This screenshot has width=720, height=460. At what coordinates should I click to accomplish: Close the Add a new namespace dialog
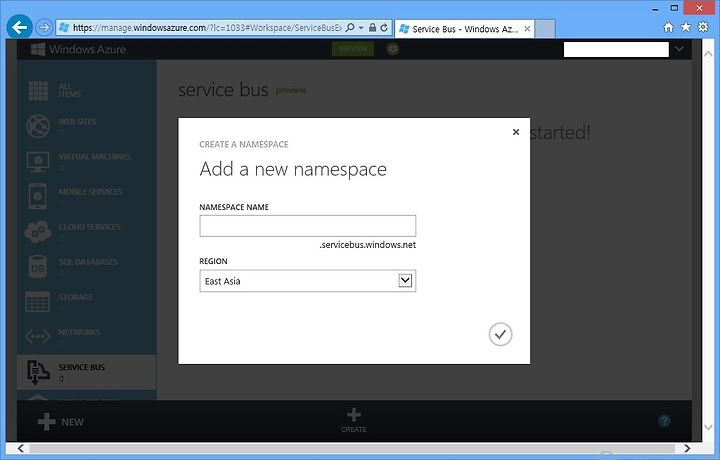516,132
